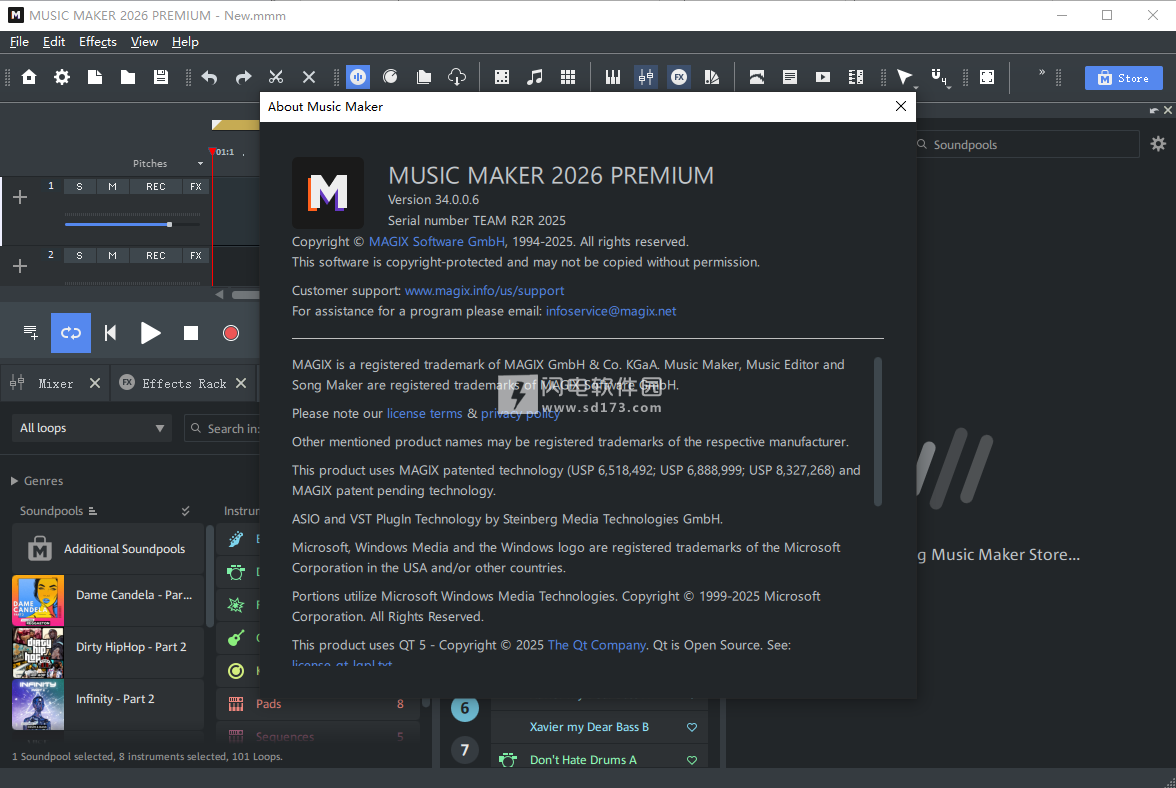Viewport: 1176px width, 788px height.
Task: Favorite the Xavier my Dear Bass B loop
Action: (692, 727)
